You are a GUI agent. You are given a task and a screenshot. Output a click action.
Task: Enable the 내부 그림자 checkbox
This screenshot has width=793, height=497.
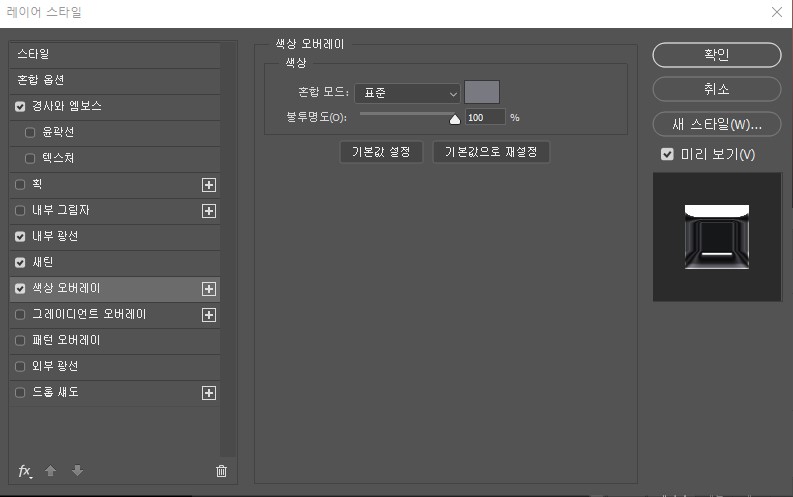(20, 210)
